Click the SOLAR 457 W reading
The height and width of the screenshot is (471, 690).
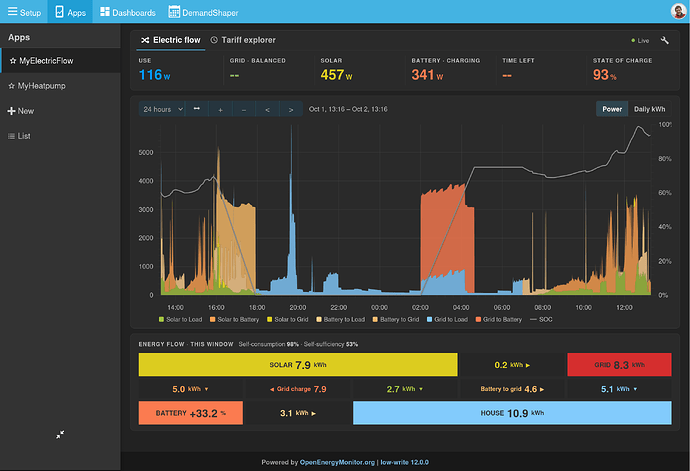coord(336,75)
